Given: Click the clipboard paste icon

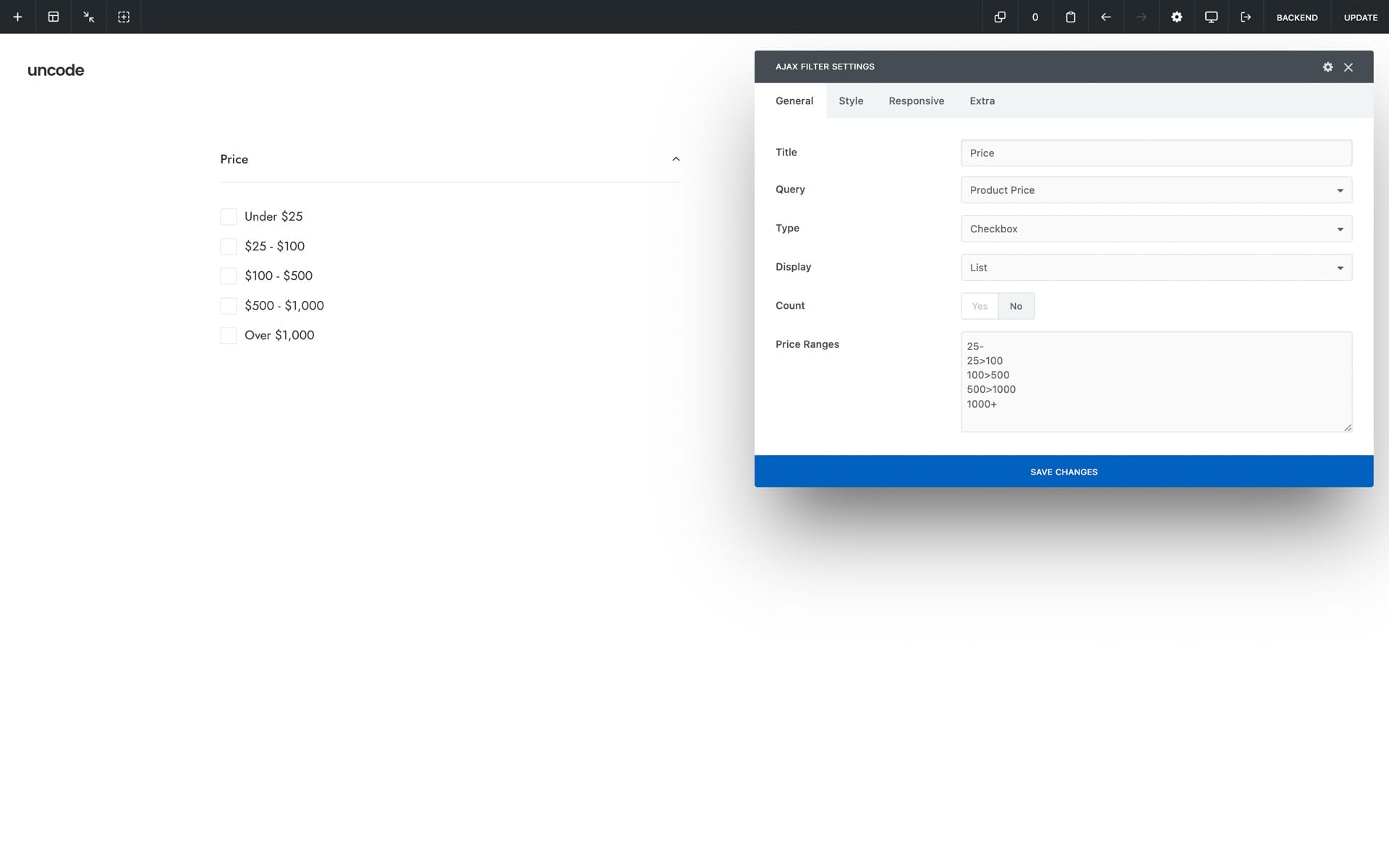Looking at the screenshot, I should tap(1071, 17).
